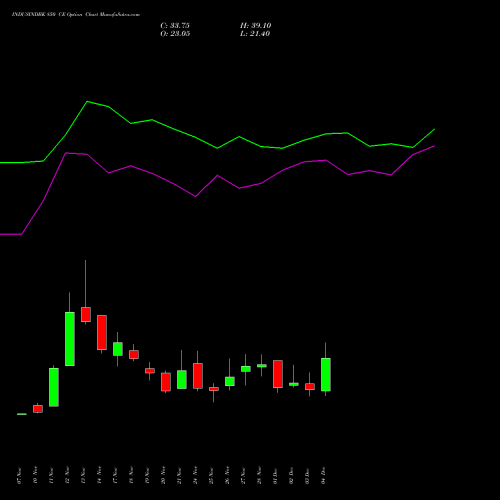Click the tall green candle for 12 Nov

click(70, 339)
